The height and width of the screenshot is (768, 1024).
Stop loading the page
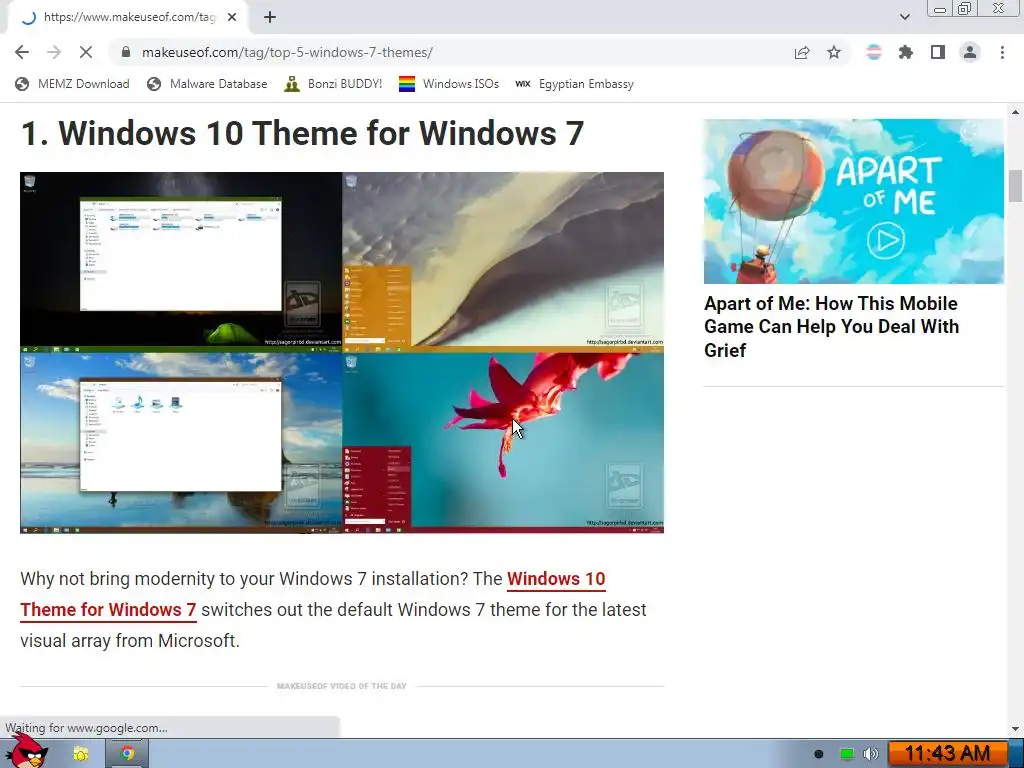[x=86, y=52]
